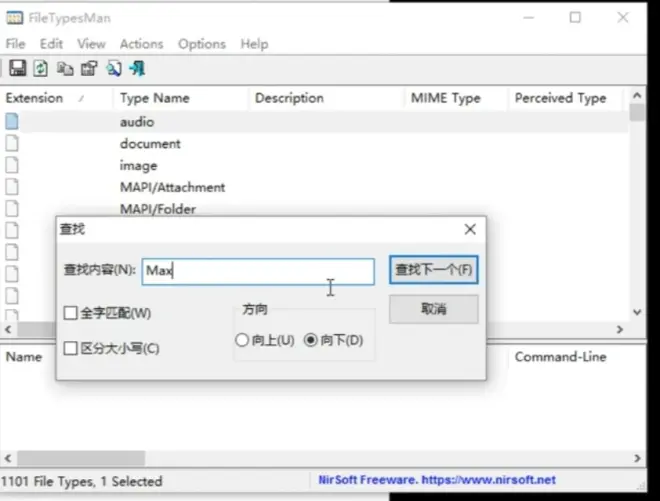Select the file icon beside the audio row
The height and width of the screenshot is (501, 660).
click(12, 122)
